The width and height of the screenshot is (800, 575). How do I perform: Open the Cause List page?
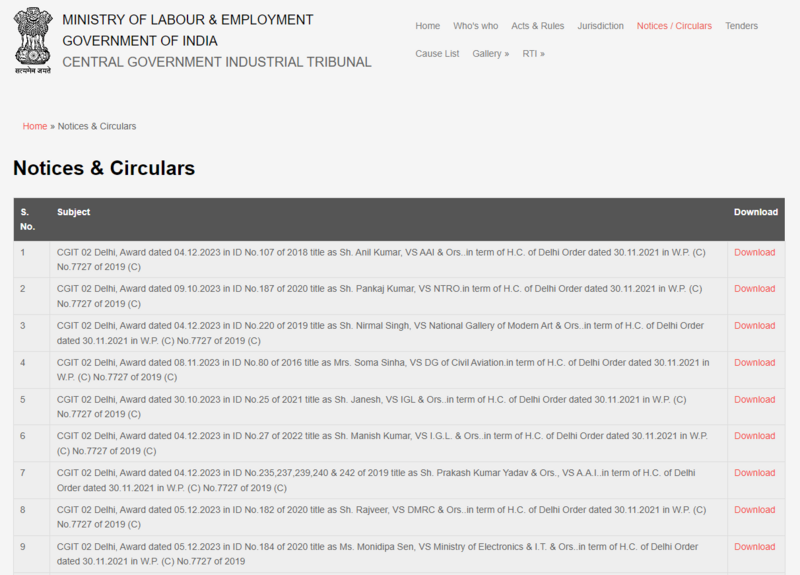(437, 54)
